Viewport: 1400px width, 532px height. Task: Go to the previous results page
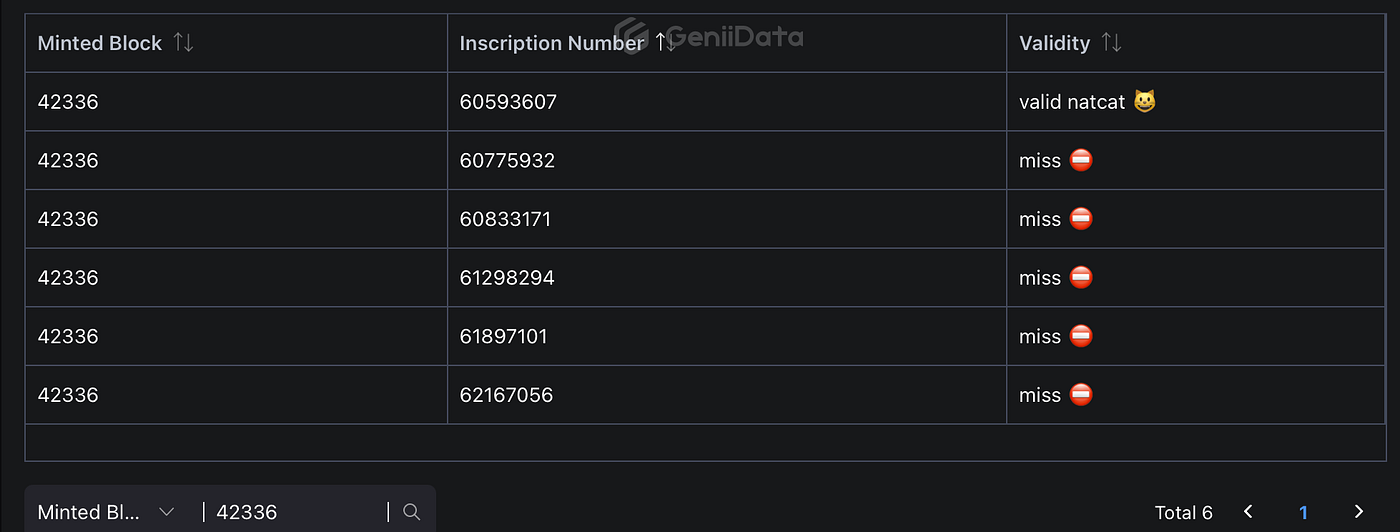(1248, 512)
